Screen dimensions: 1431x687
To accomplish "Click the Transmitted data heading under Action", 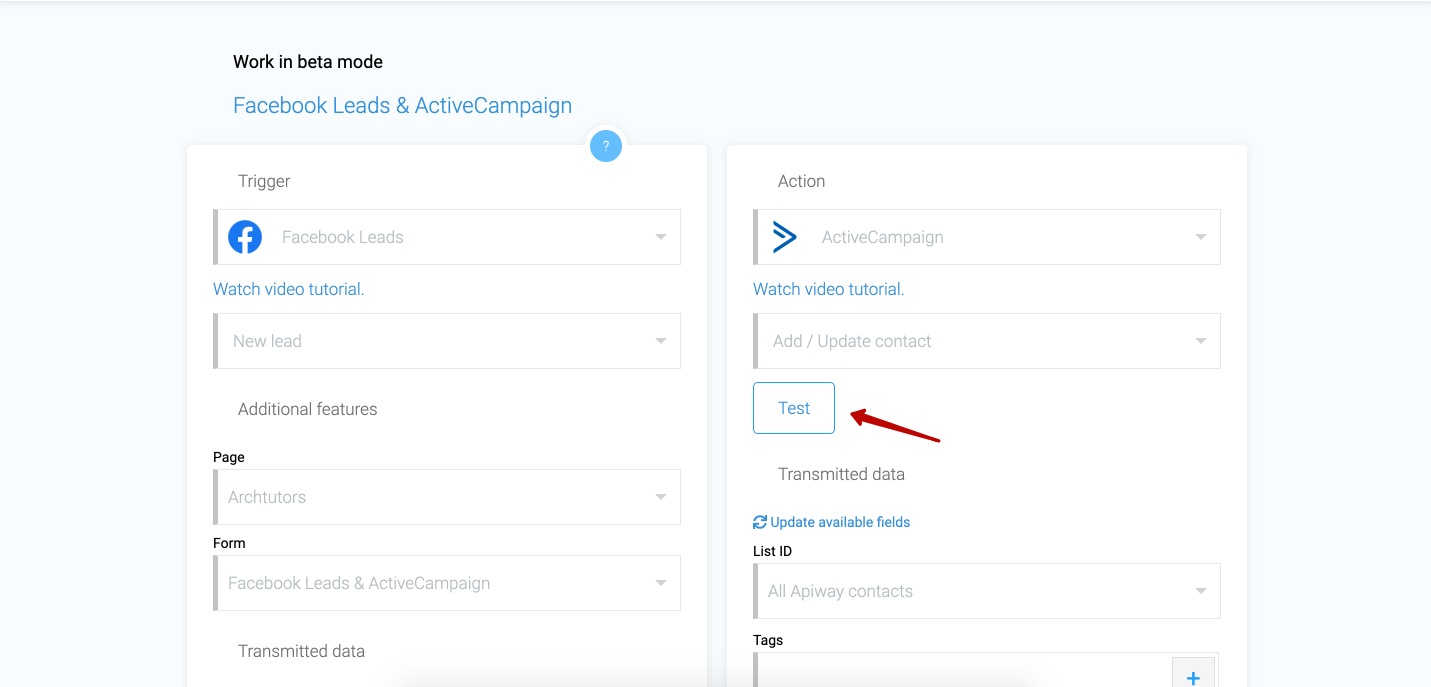I will click(x=841, y=474).
